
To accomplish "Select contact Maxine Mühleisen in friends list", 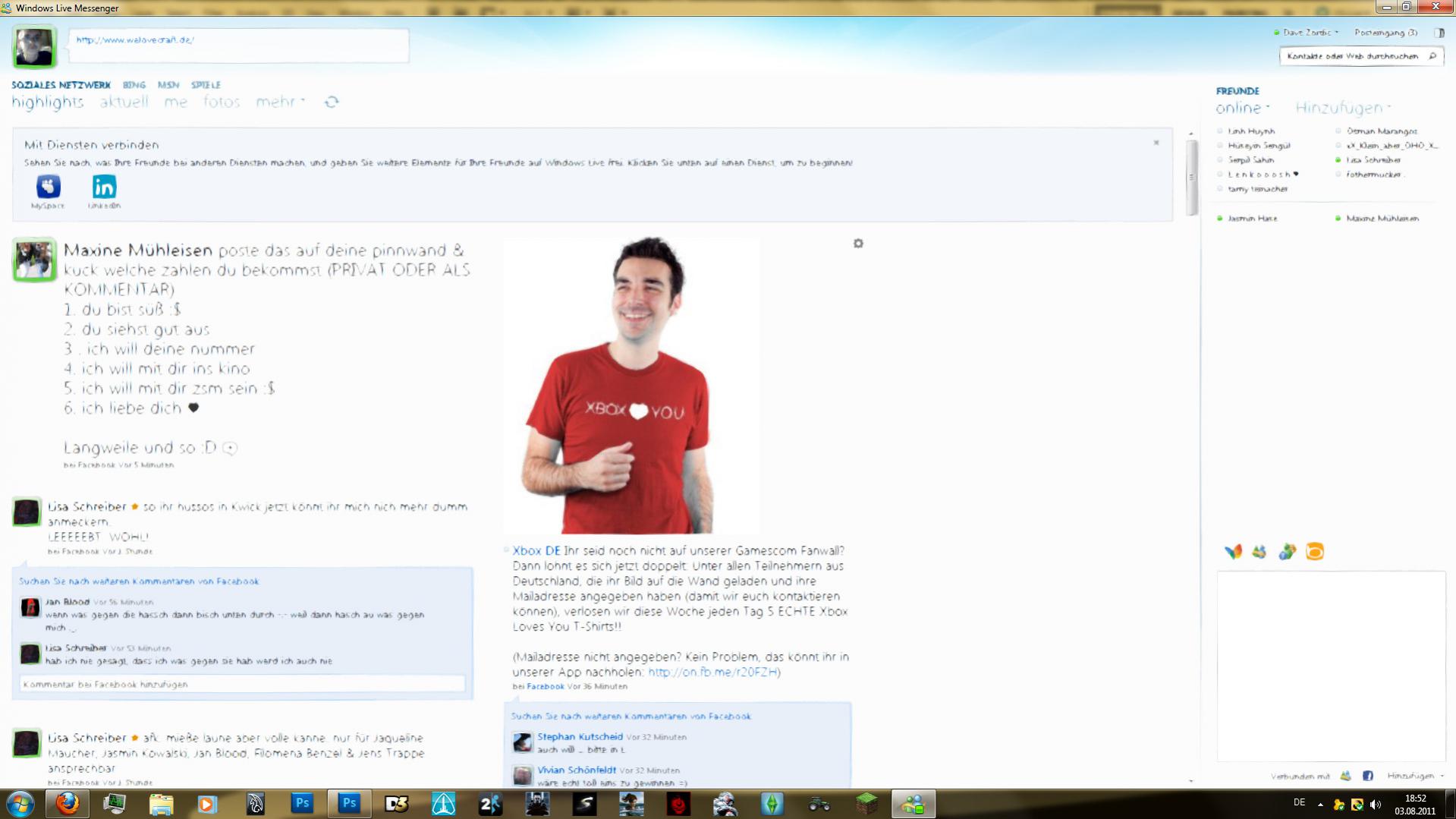I will 1382,219.
